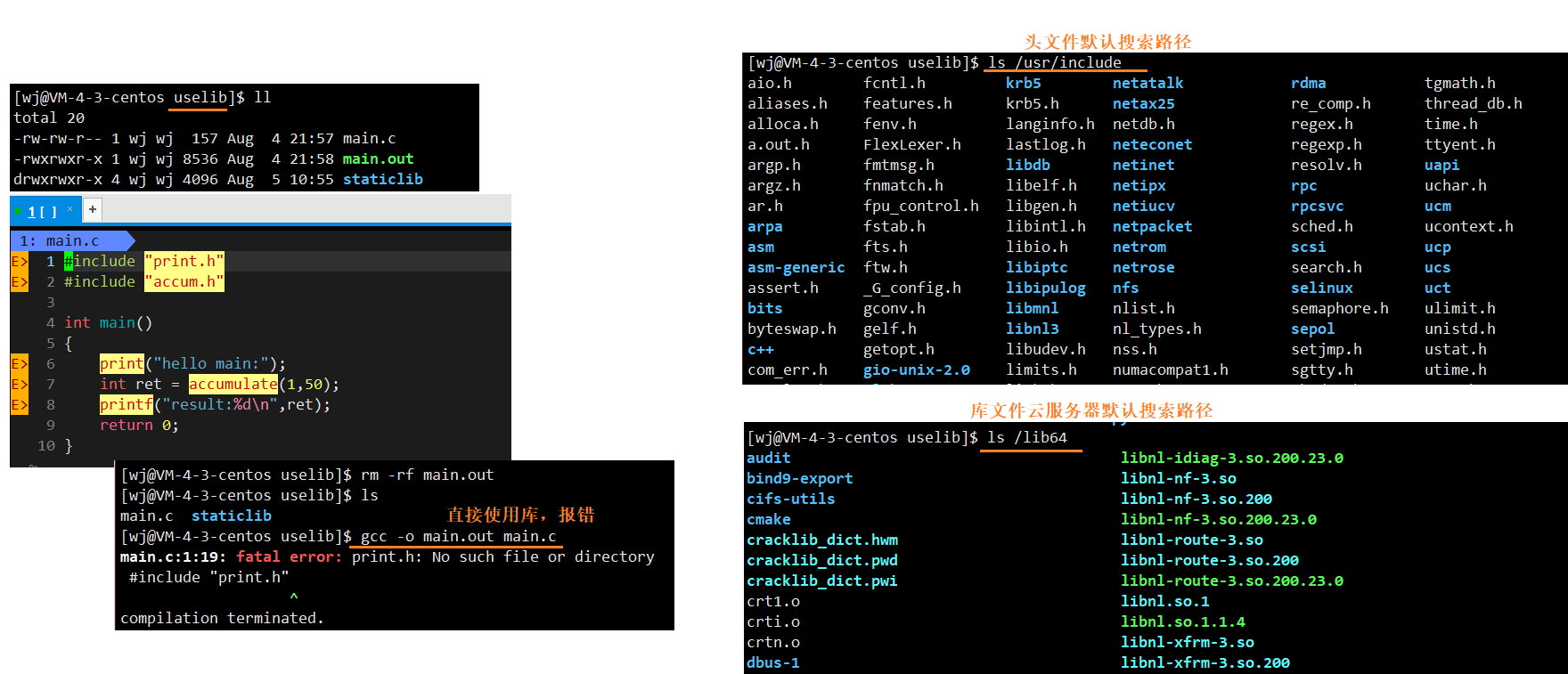Screen dimensions: 1568x674
Task: Click 'semaphore.h' in the include listing
Action: (x=1340, y=308)
